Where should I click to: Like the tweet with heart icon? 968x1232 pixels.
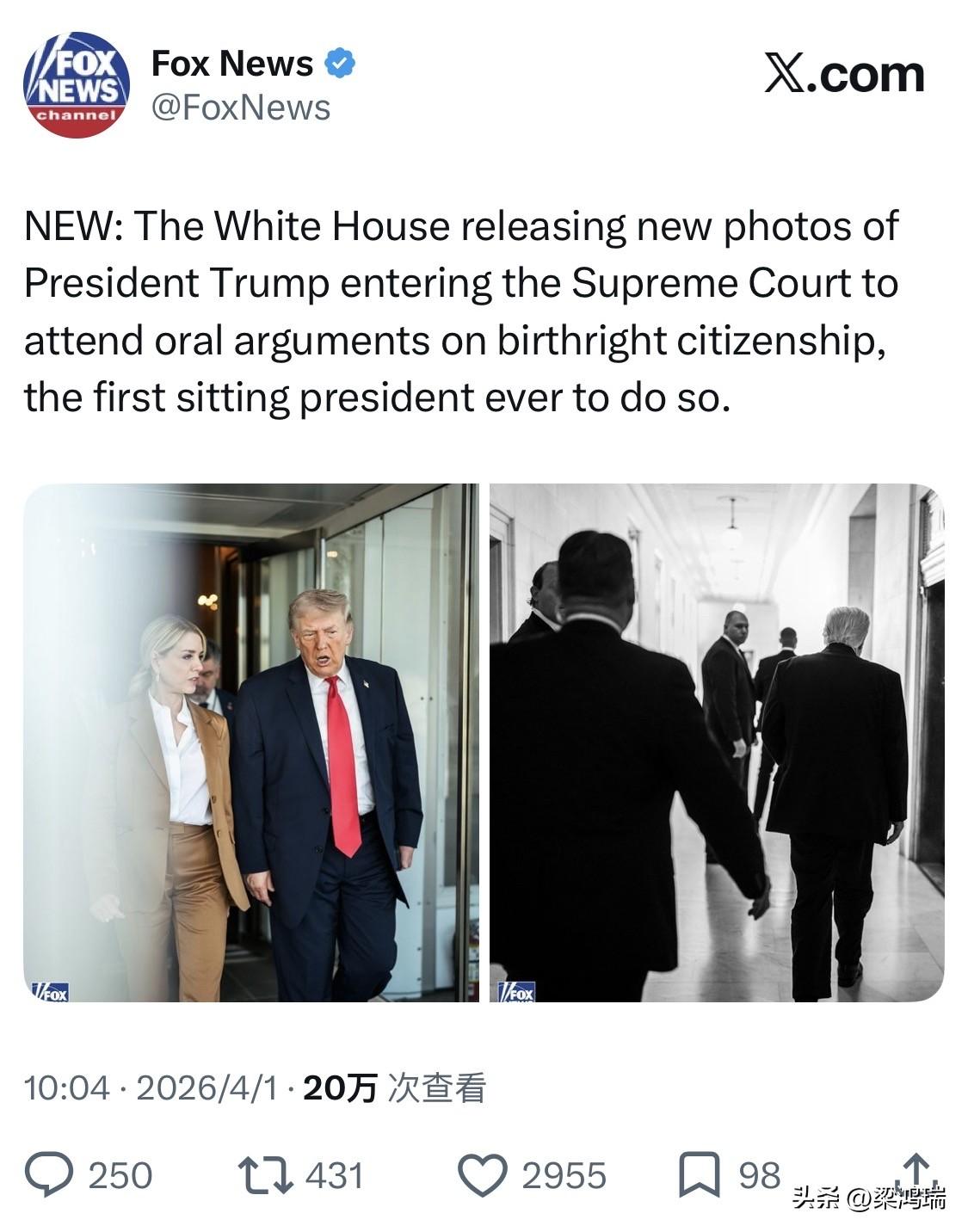point(482,1176)
